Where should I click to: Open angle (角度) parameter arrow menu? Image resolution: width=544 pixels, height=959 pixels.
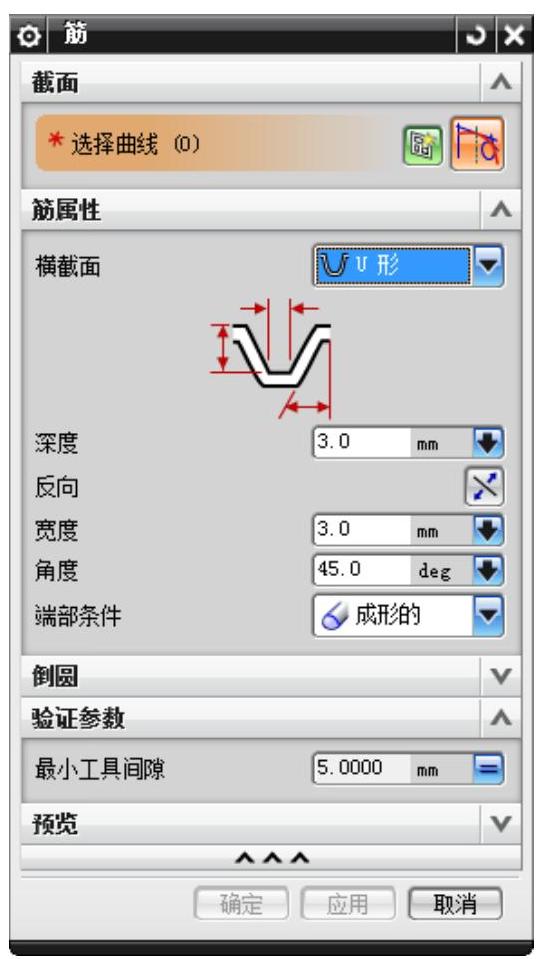[488, 571]
